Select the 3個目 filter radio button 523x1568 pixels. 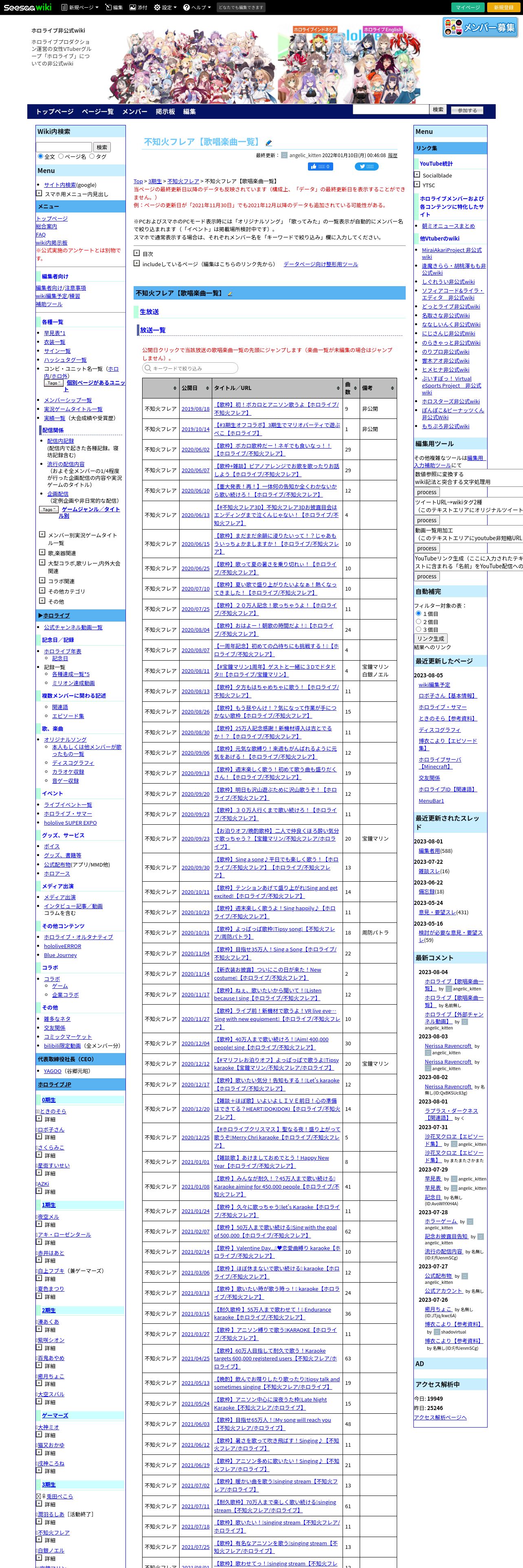pyautogui.click(x=419, y=629)
